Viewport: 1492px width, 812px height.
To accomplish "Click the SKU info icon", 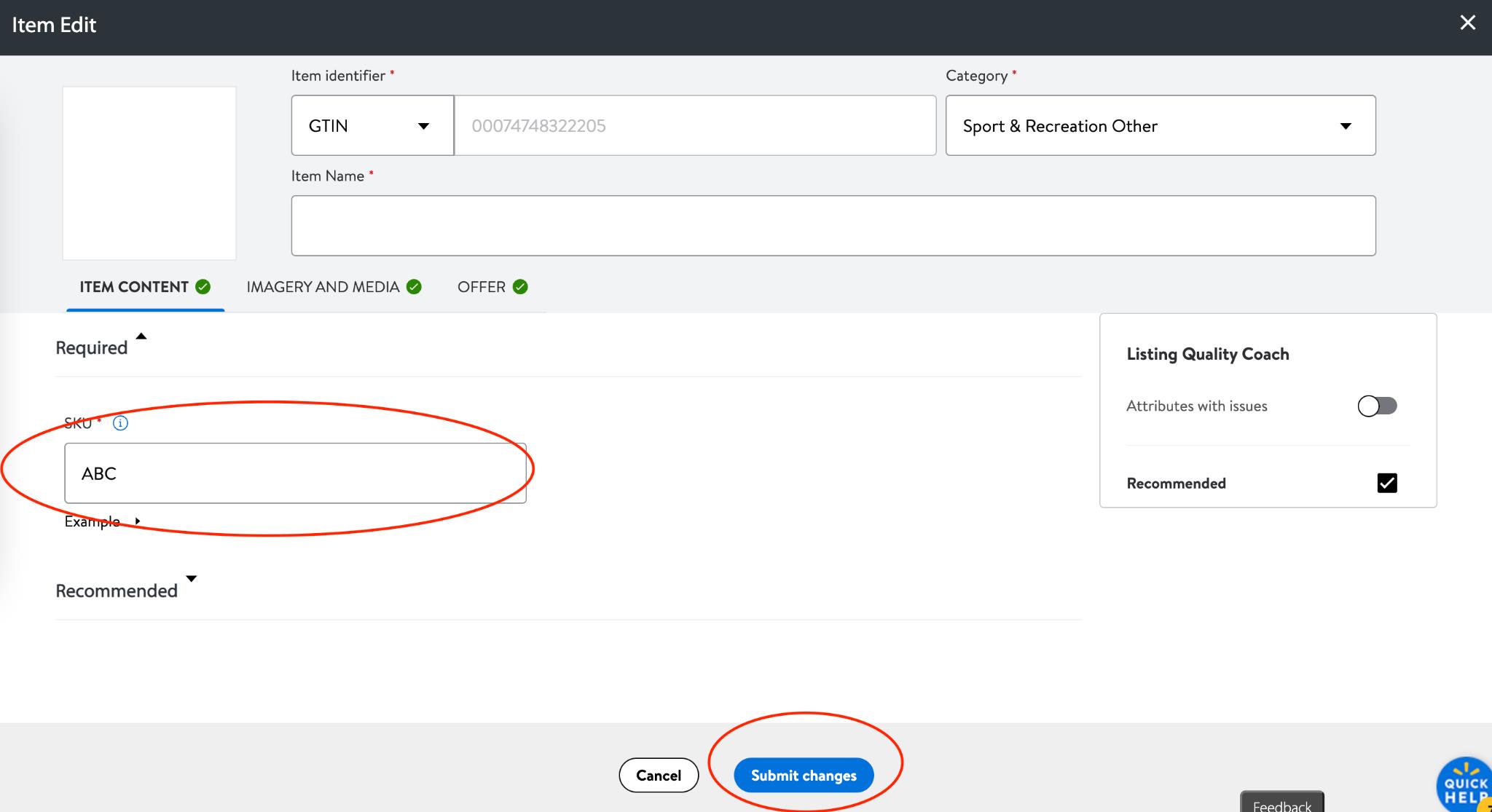I will (121, 423).
